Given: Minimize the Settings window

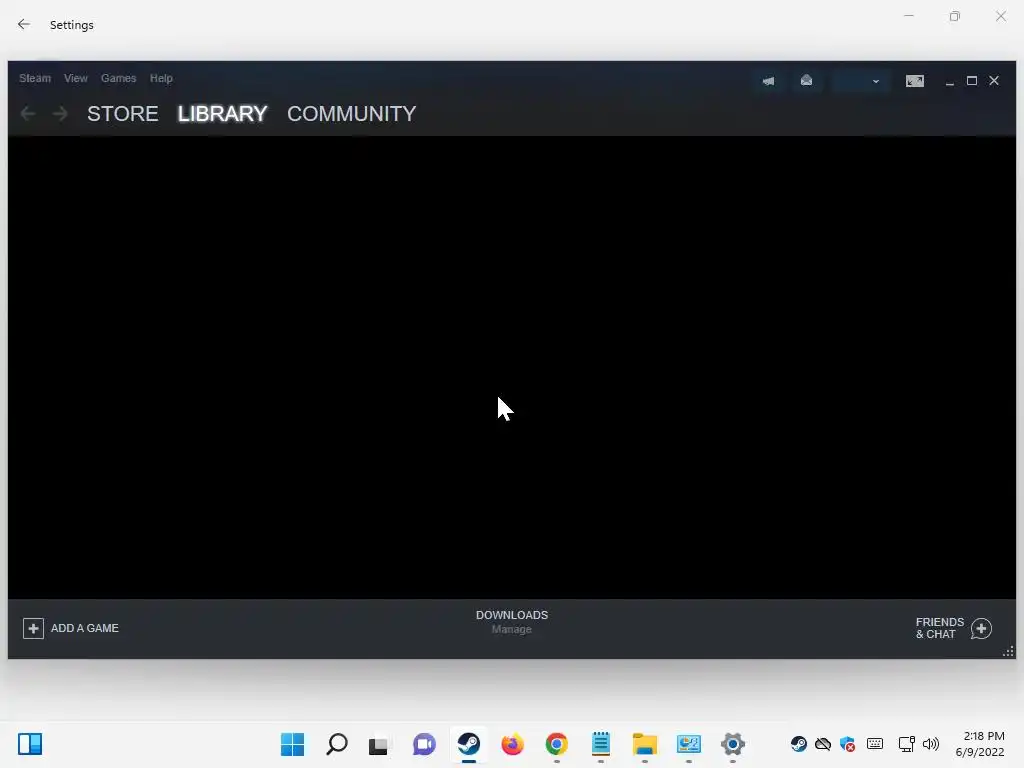Looking at the screenshot, I should (909, 16).
